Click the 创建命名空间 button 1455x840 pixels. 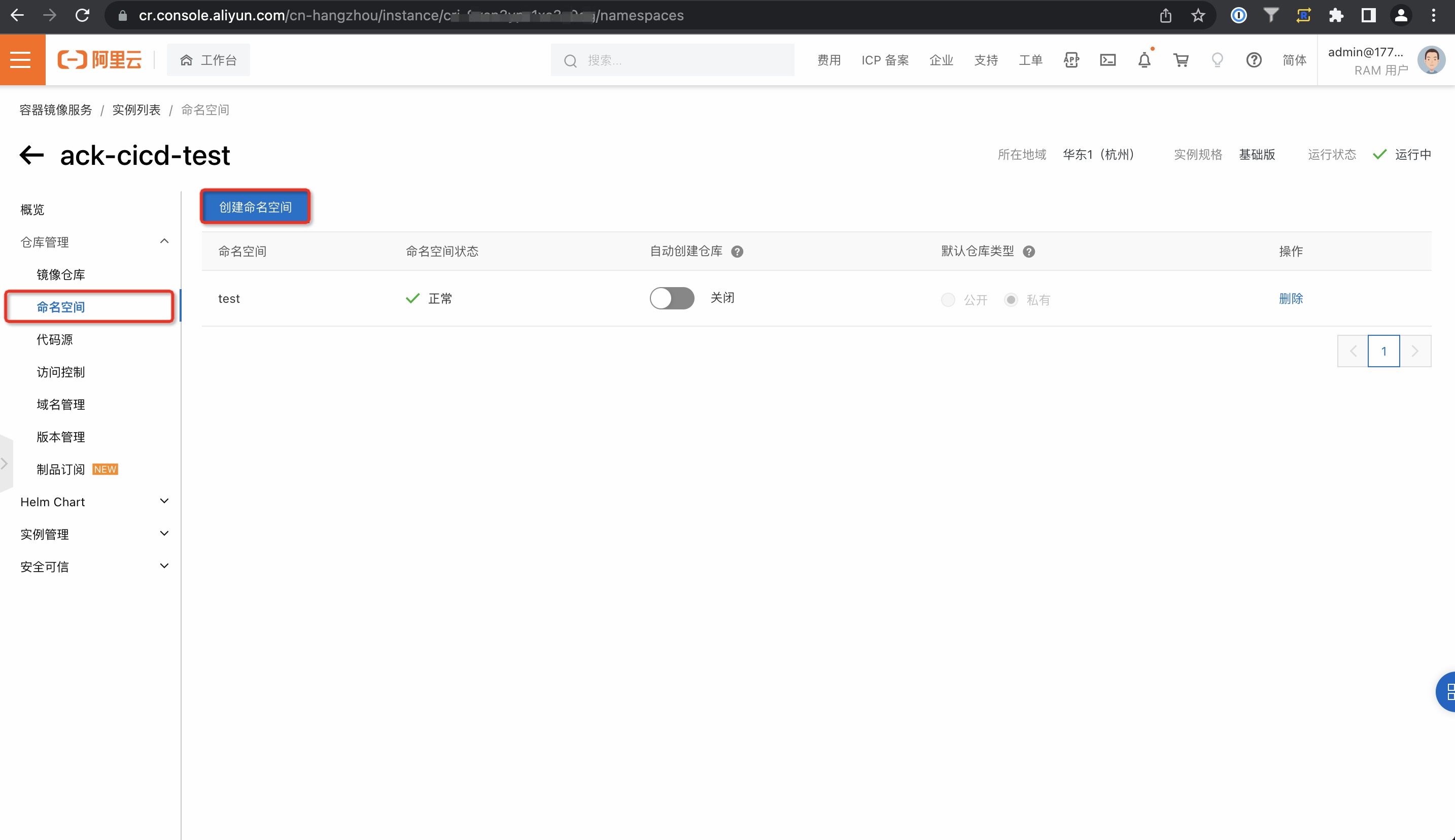coord(255,207)
